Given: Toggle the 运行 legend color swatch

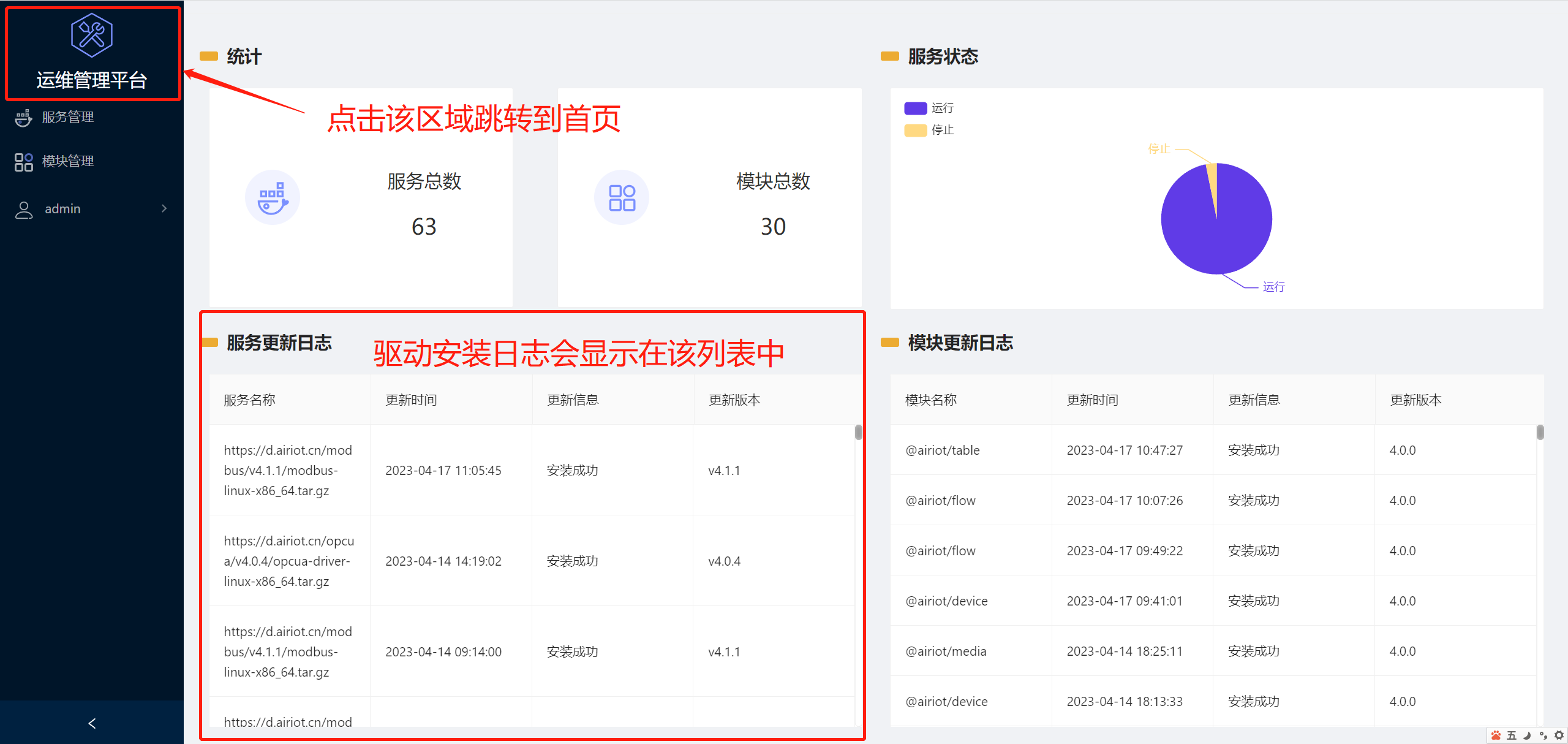Looking at the screenshot, I should point(915,108).
